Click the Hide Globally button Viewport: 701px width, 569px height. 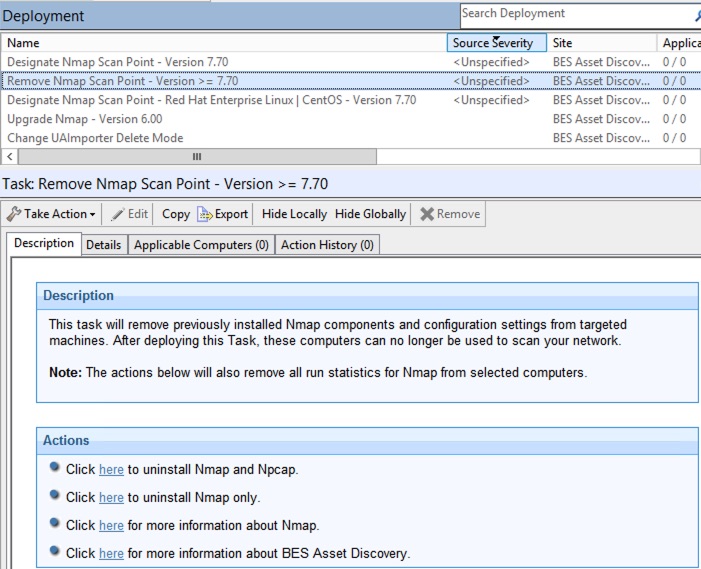coord(370,214)
